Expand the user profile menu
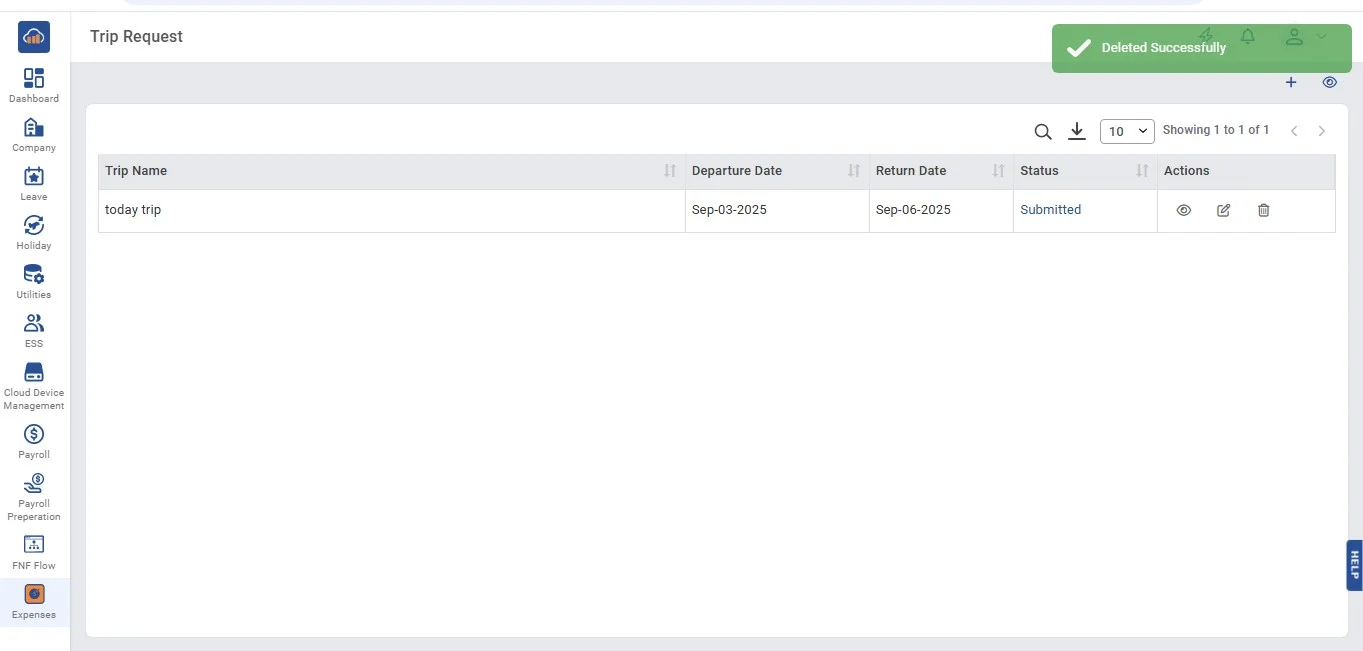Image resolution: width=1363 pixels, height=651 pixels. tap(1303, 37)
